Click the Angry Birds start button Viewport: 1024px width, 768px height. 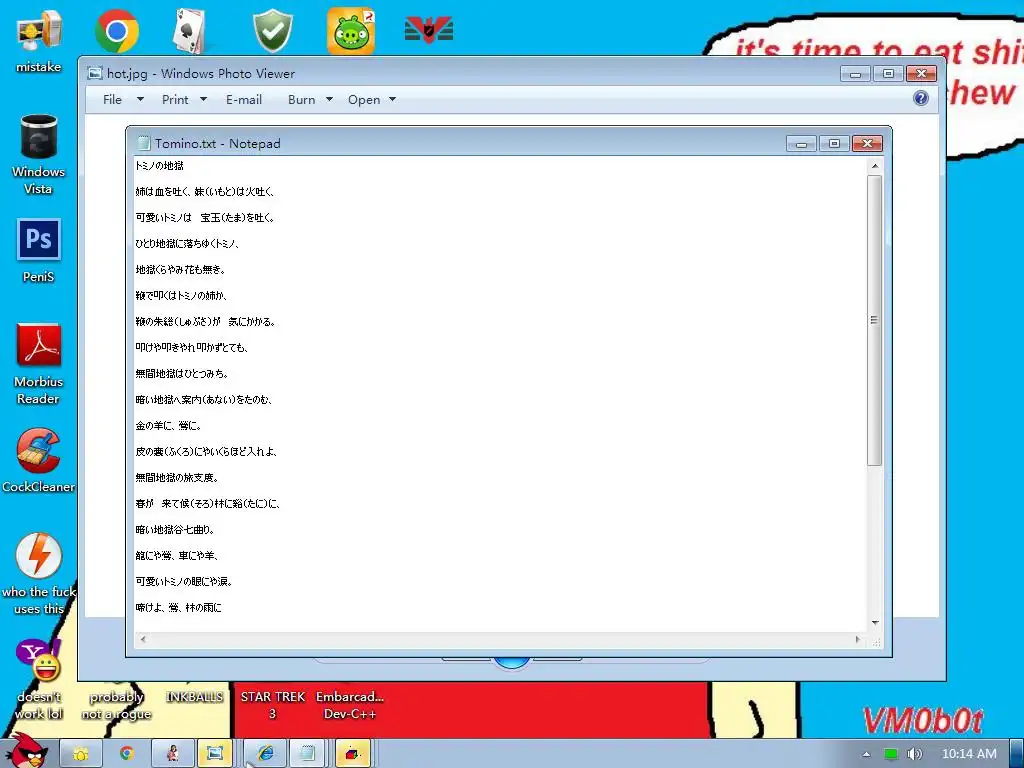(x=26, y=751)
